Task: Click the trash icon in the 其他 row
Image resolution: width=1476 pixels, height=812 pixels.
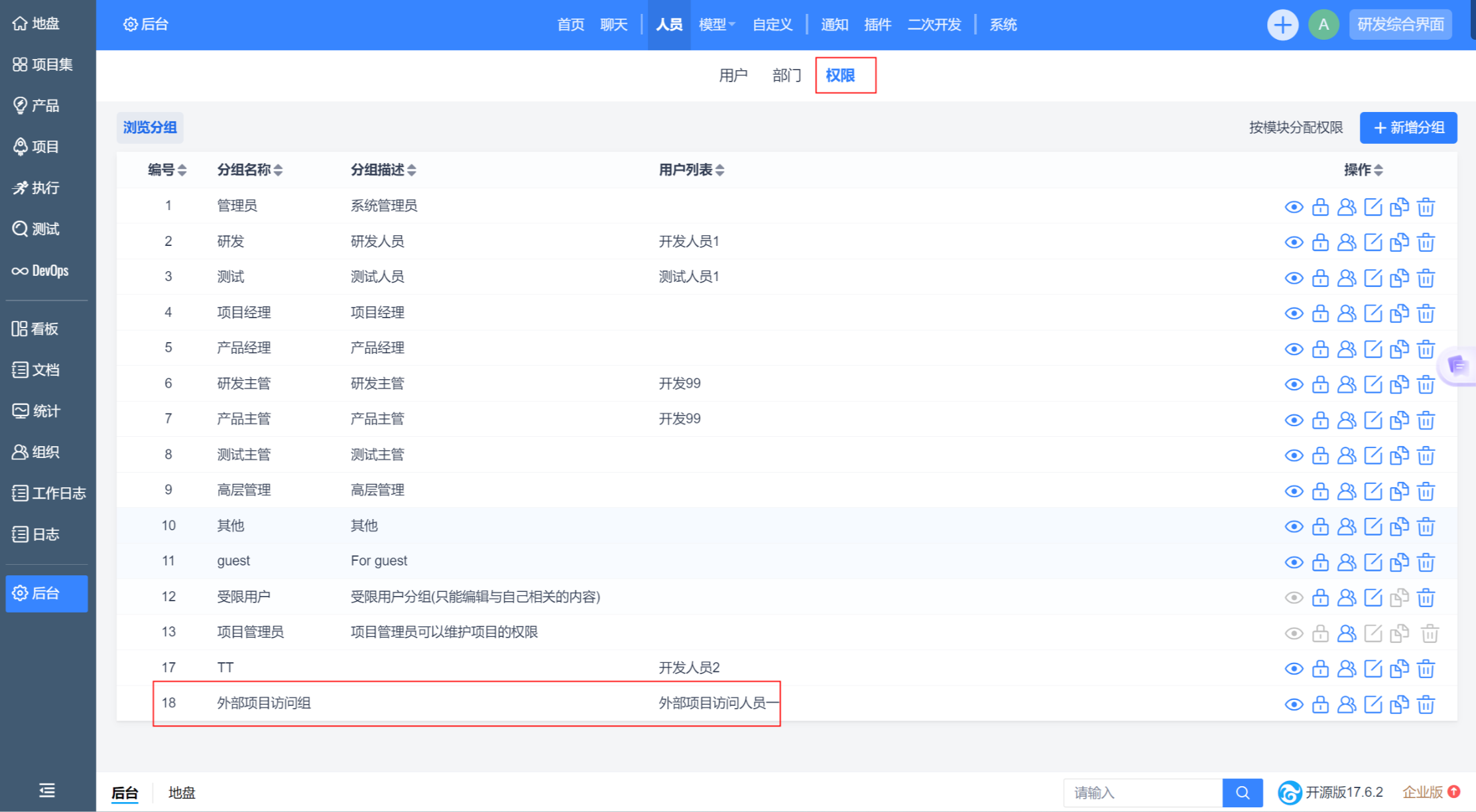Action: pyautogui.click(x=1426, y=526)
